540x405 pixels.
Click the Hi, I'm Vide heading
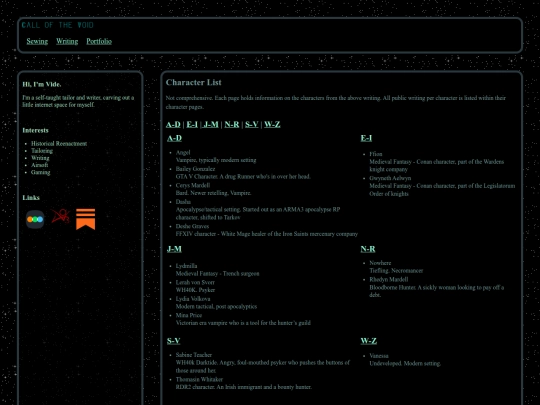pyautogui.click(x=42, y=84)
